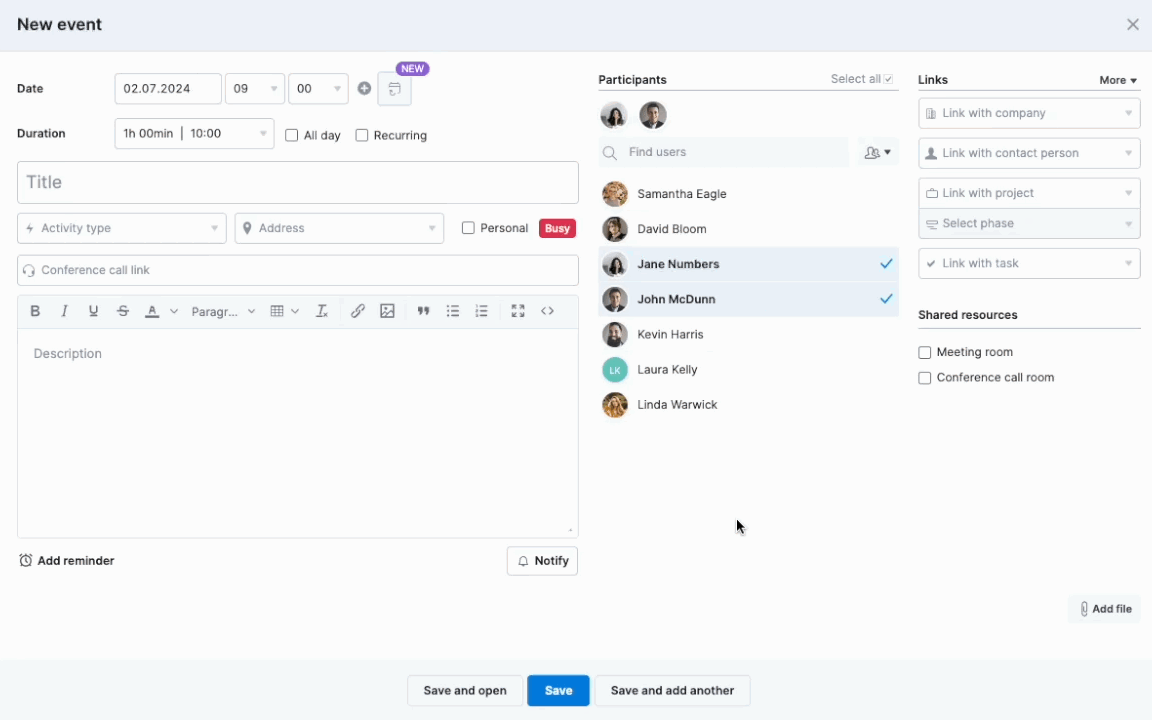Open the minutes dropdown showing 00

(x=318, y=89)
